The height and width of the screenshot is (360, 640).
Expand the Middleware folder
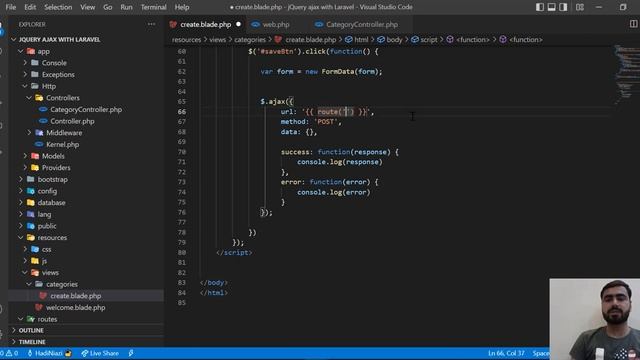[64, 133]
